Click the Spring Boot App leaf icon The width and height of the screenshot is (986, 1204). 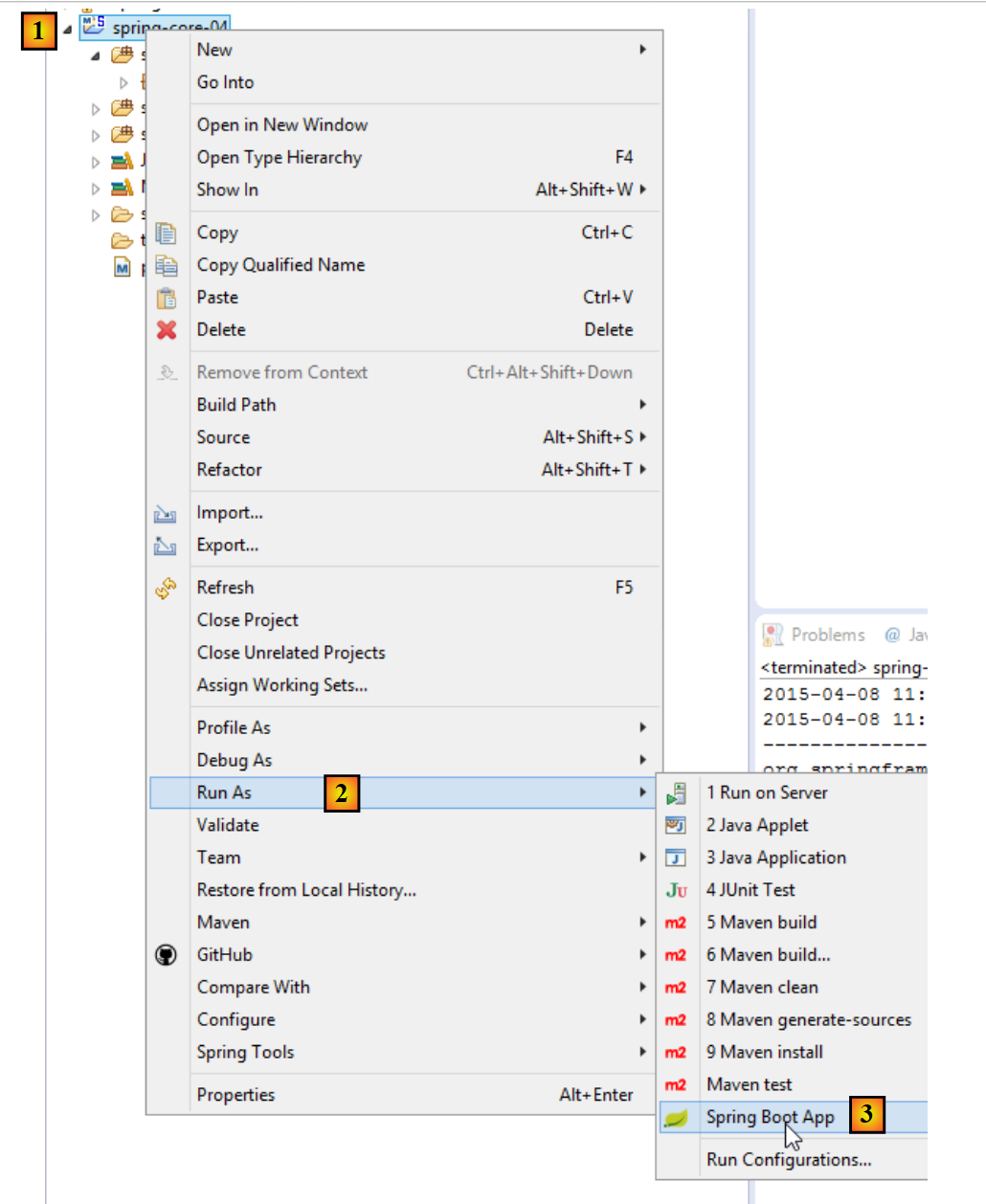(x=676, y=1118)
